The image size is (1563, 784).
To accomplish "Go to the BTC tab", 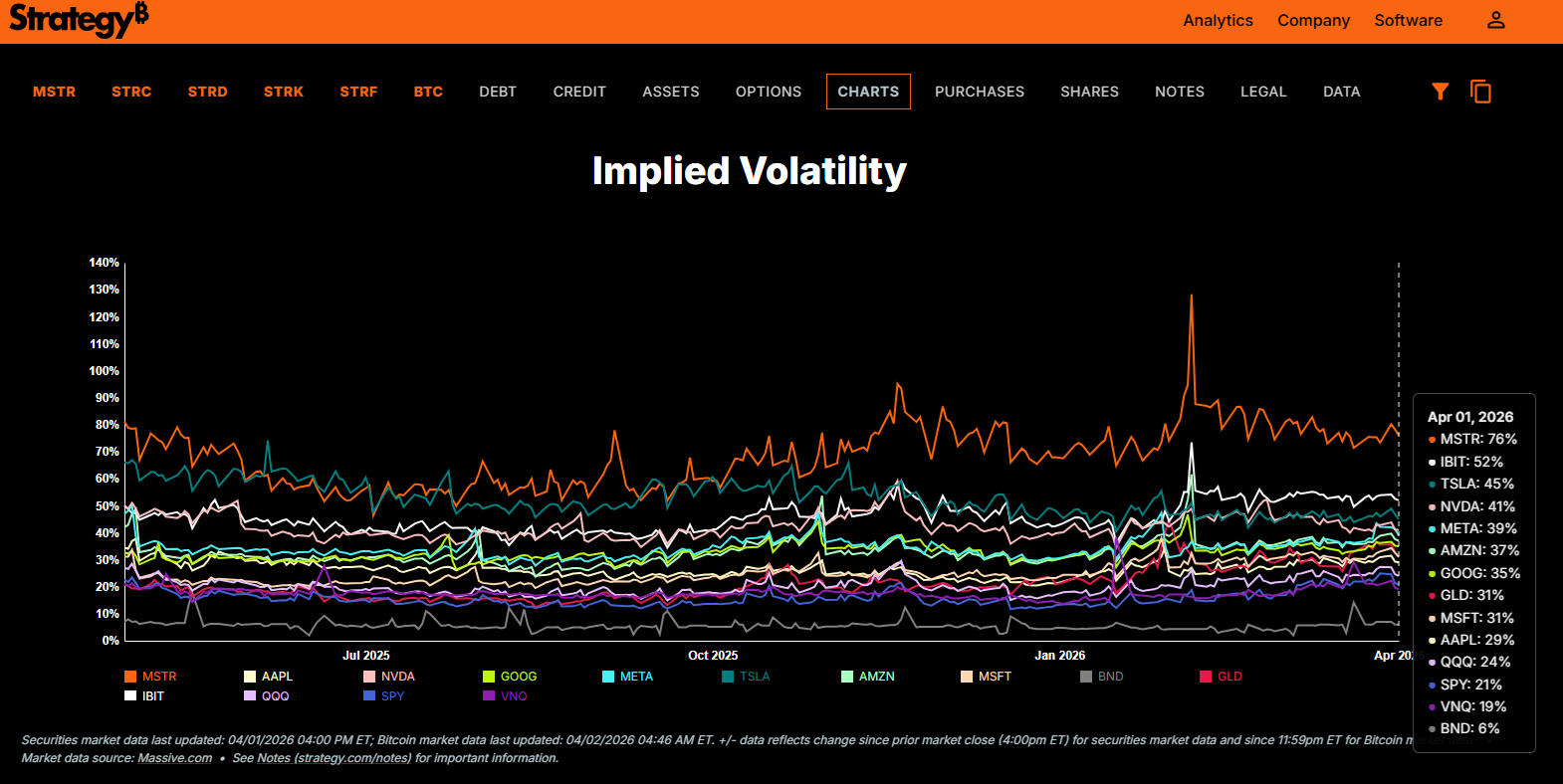I will click(428, 92).
